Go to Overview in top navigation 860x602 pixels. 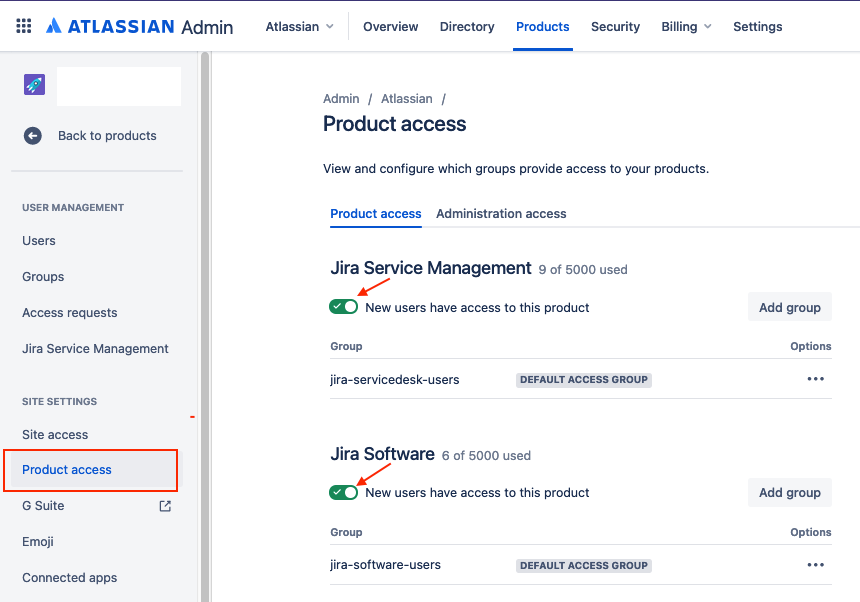pyautogui.click(x=391, y=26)
